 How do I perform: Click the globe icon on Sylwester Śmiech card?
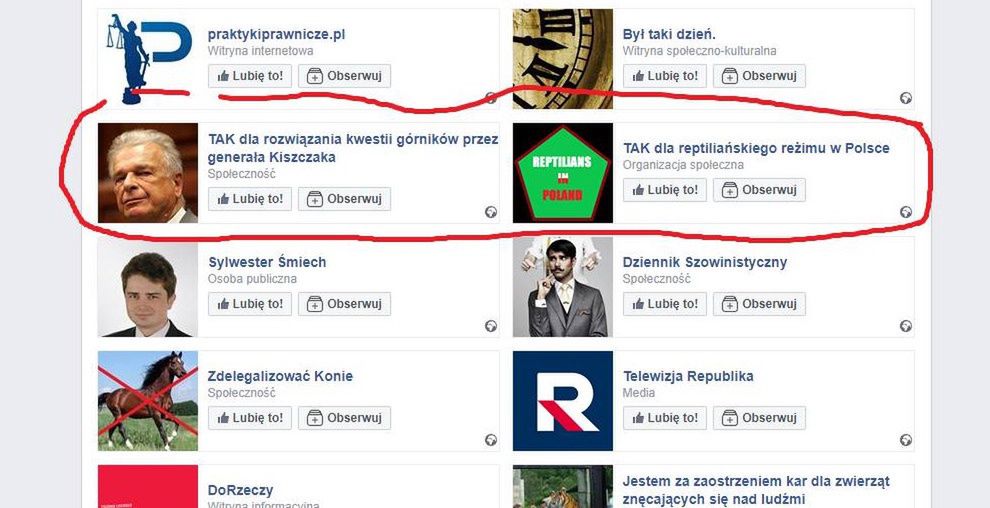click(x=491, y=326)
